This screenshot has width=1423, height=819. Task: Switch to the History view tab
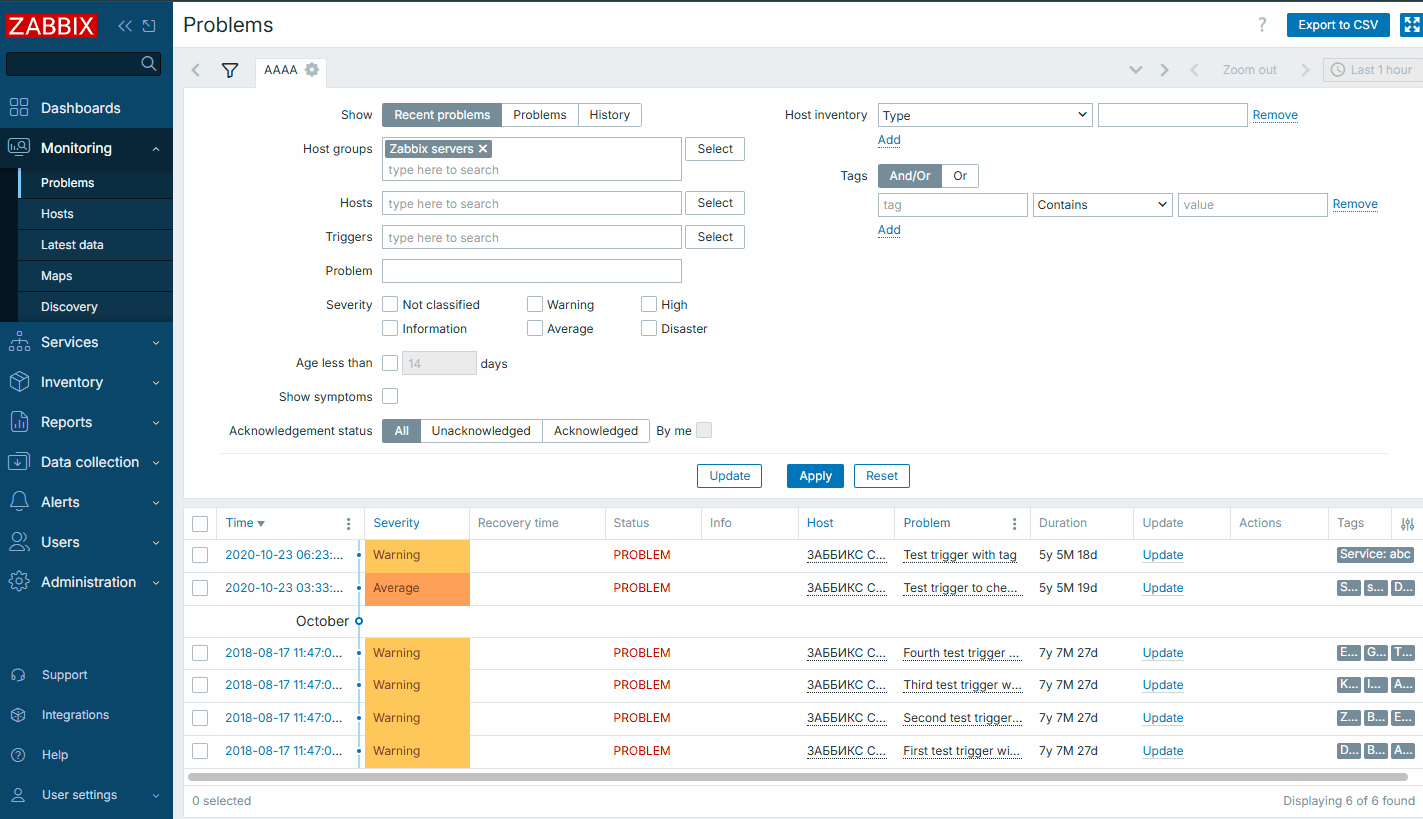(x=609, y=115)
